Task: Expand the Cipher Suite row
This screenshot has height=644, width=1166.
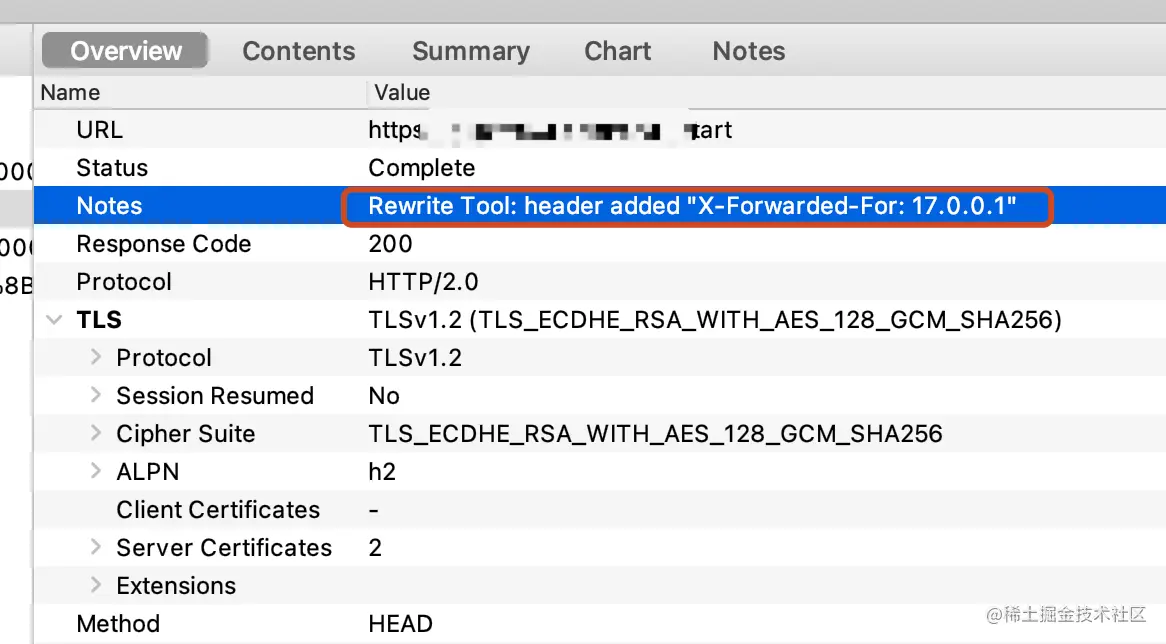Action: 95,433
